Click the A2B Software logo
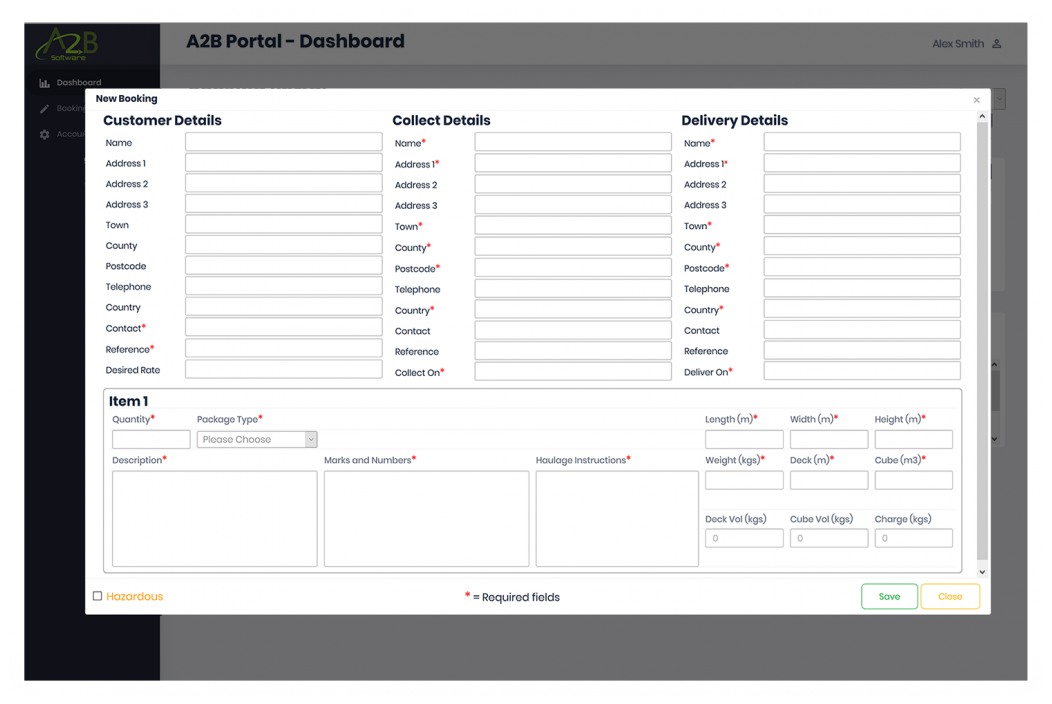Screen dimensions: 1052x704 [68, 44]
